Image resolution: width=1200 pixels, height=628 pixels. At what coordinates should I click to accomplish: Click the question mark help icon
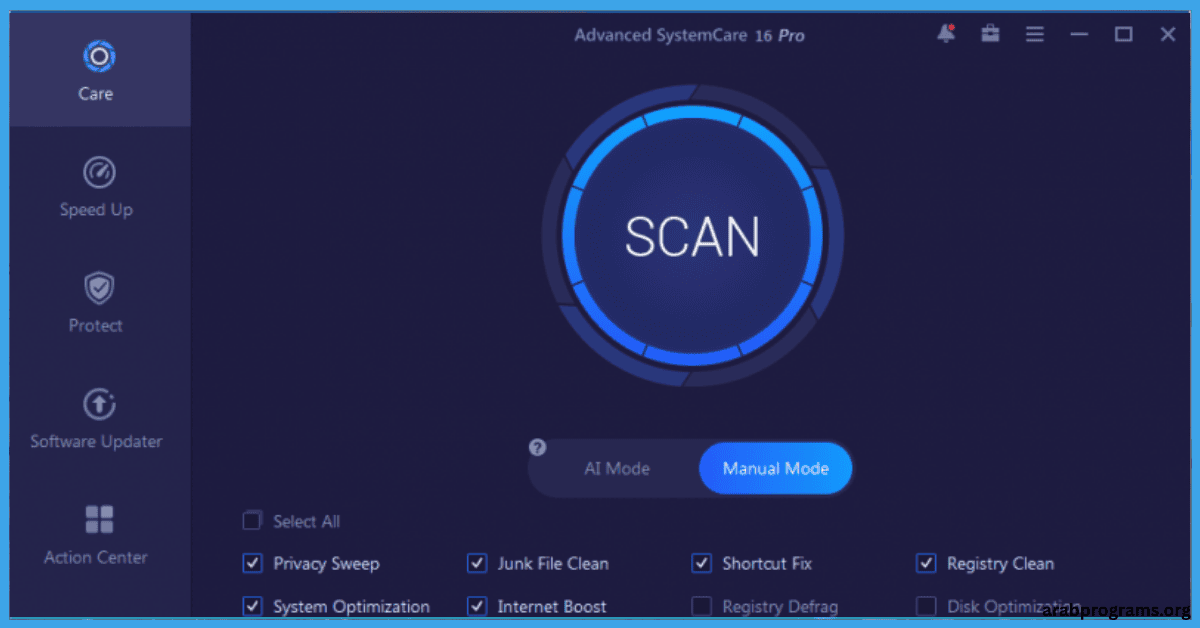(x=538, y=447)
